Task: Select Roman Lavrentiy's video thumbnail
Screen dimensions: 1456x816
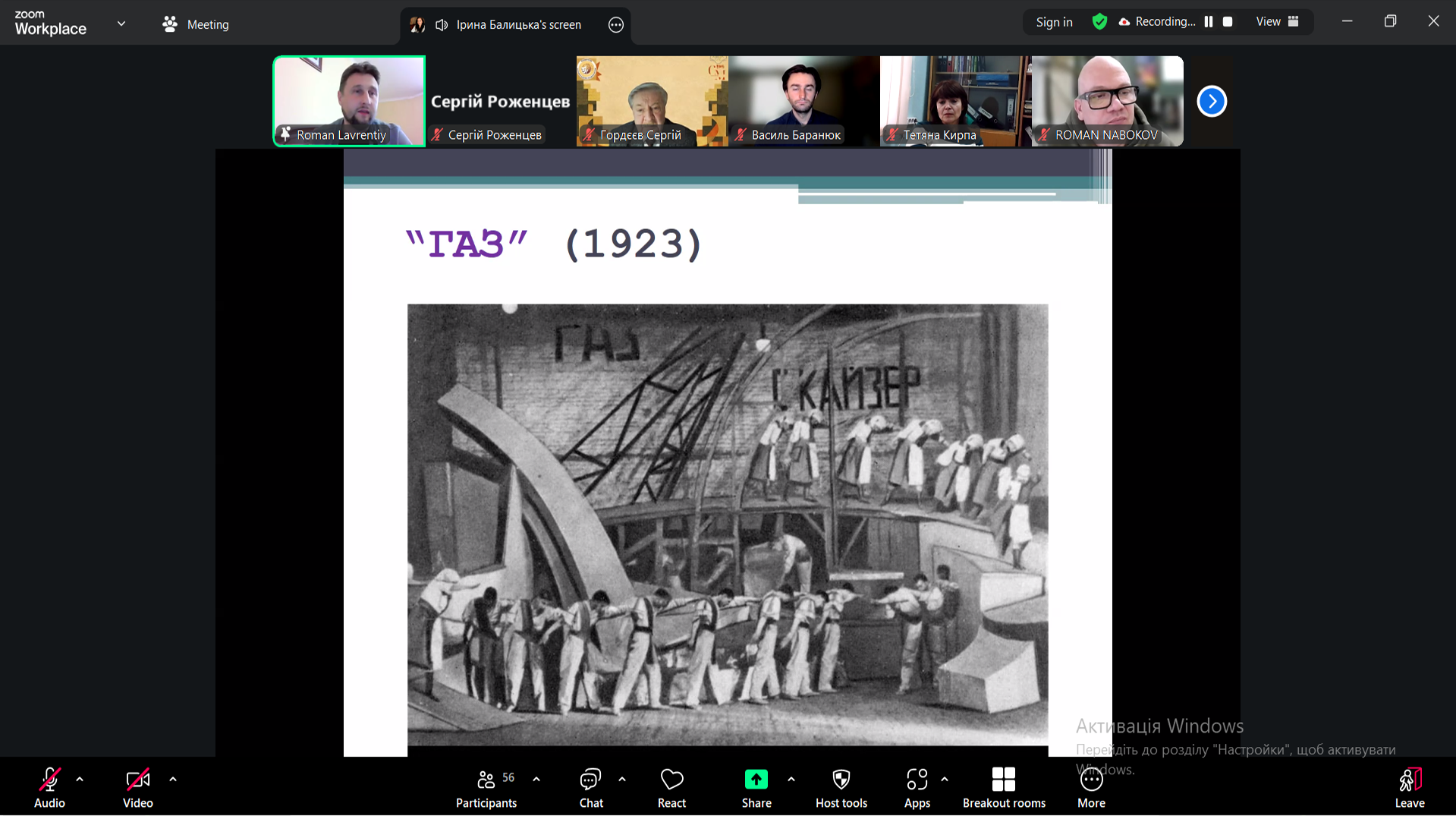Action: click(x=349, y=100)
